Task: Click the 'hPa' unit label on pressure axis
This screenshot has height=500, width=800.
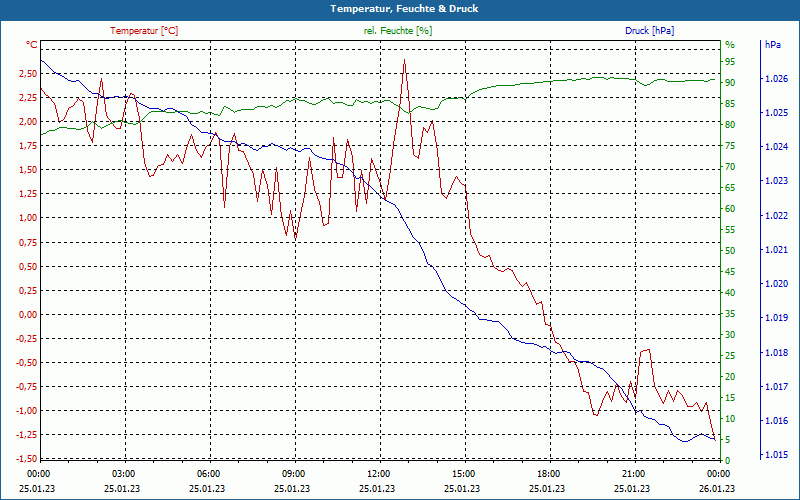Action: [772, 45]
